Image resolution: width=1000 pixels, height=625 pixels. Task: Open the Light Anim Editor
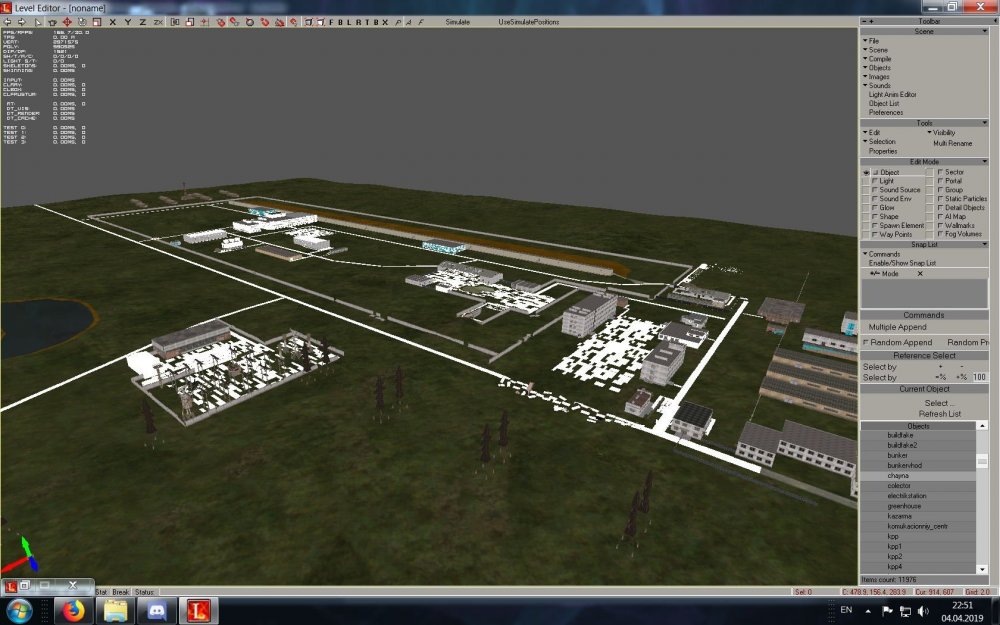(x=892, y=94)
